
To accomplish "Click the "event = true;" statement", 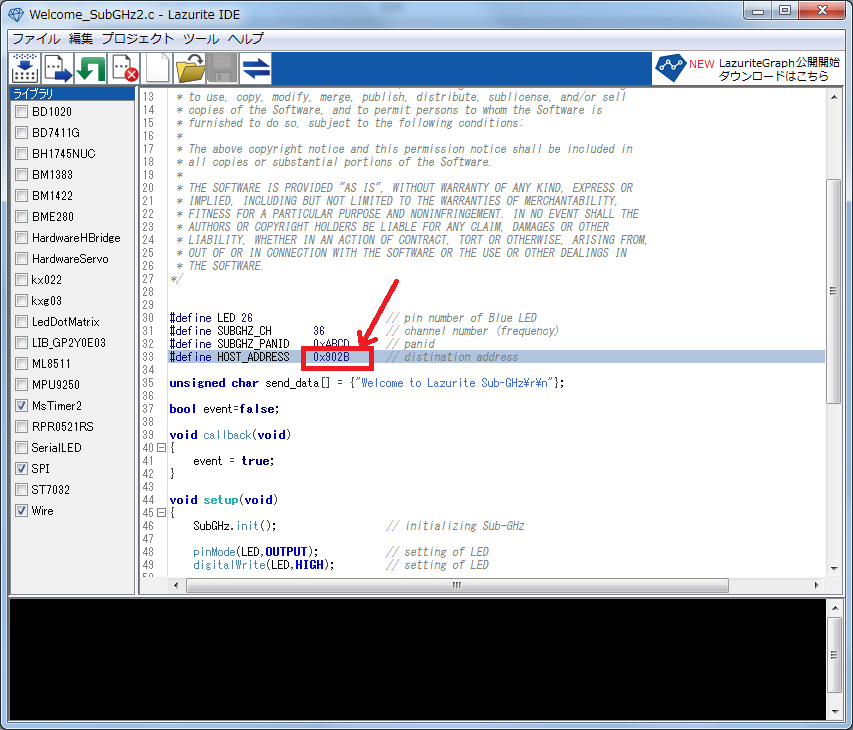I will [x=233, y=461].
